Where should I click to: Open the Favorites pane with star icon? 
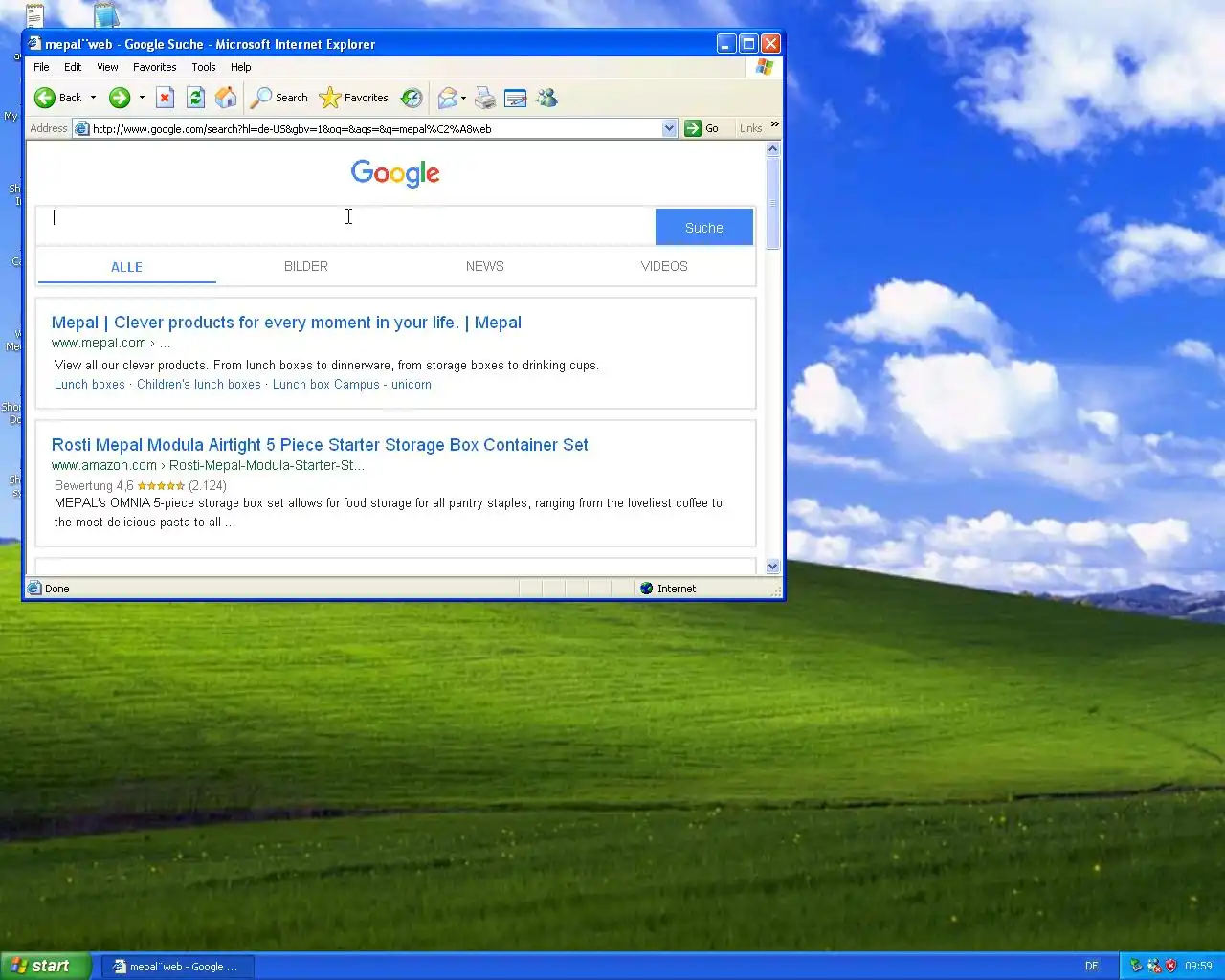329,98
